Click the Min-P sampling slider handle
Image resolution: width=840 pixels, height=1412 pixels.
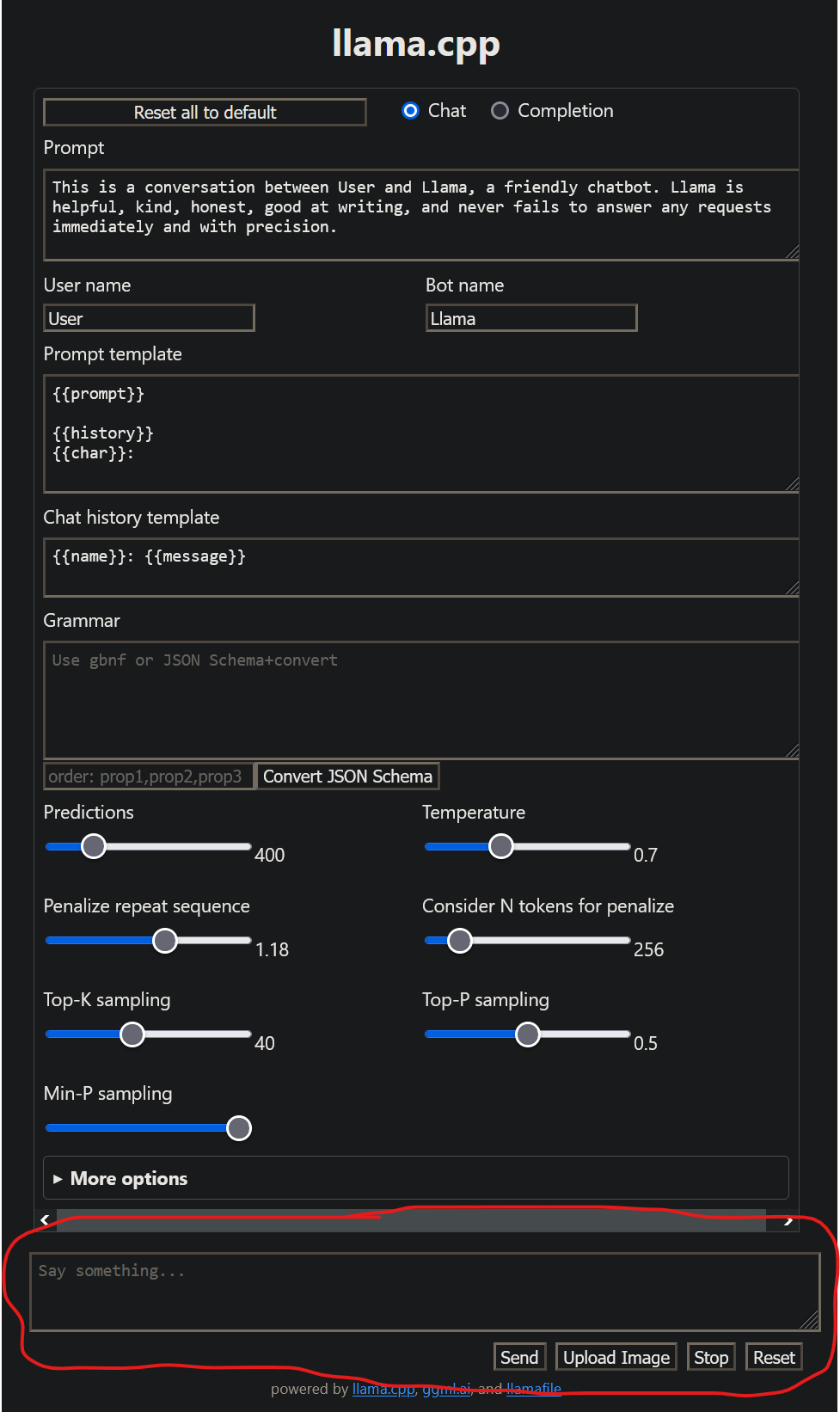tap(239, 1128)
